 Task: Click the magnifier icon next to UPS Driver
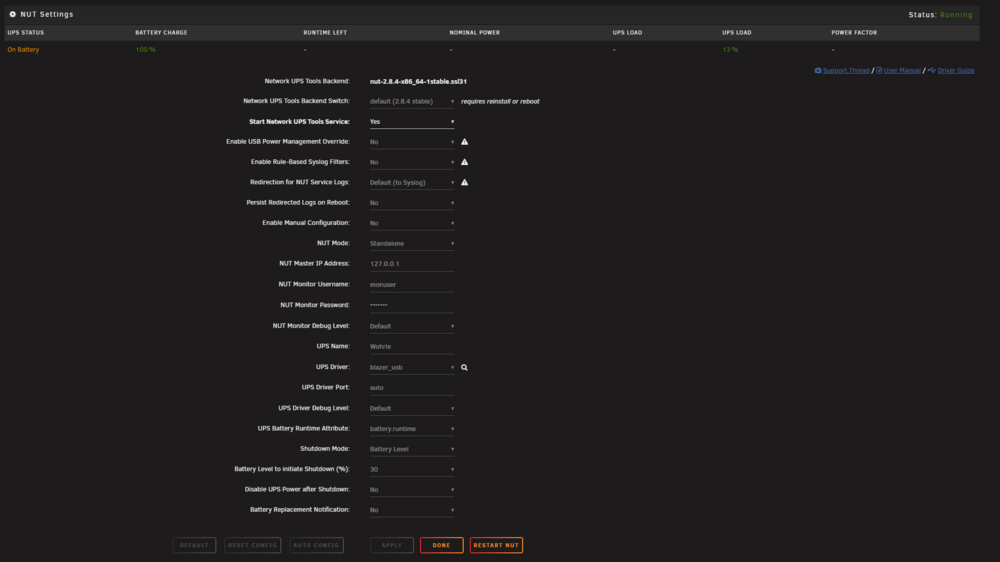pos(464,367)
